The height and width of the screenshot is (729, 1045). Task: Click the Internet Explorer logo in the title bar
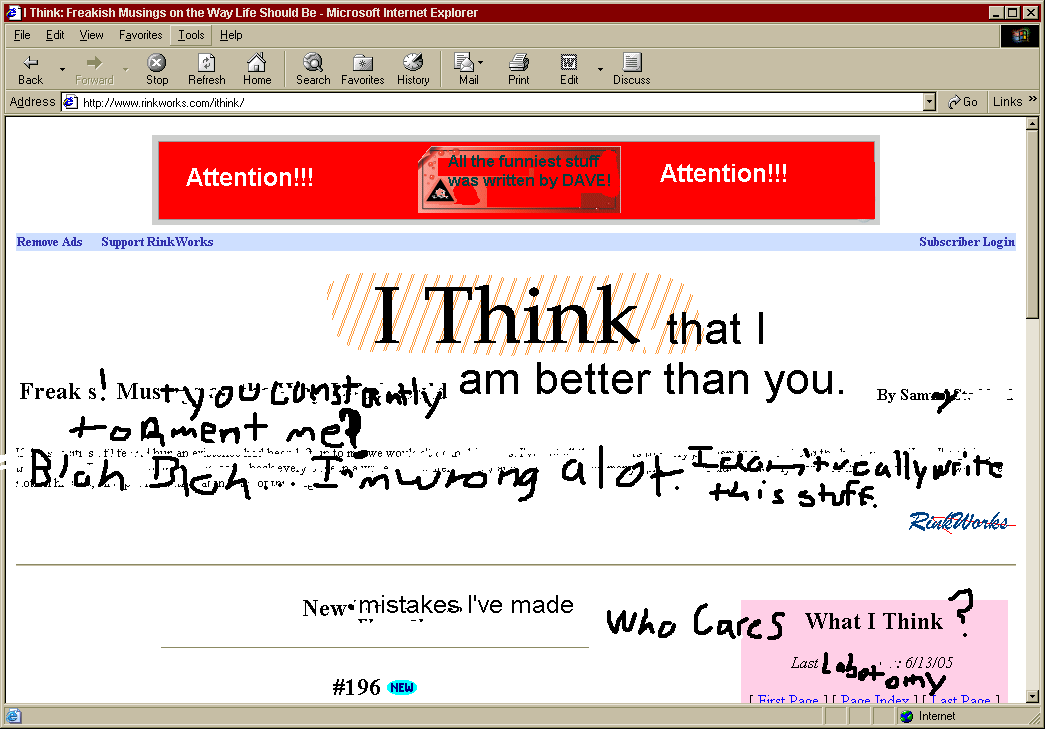click(x=13, y=12)
